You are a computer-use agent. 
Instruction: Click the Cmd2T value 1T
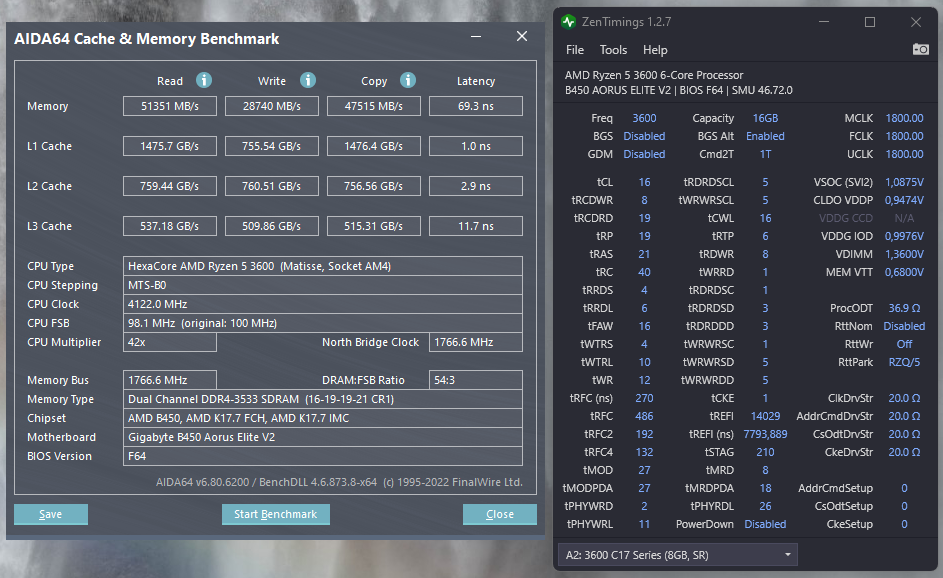765,155
